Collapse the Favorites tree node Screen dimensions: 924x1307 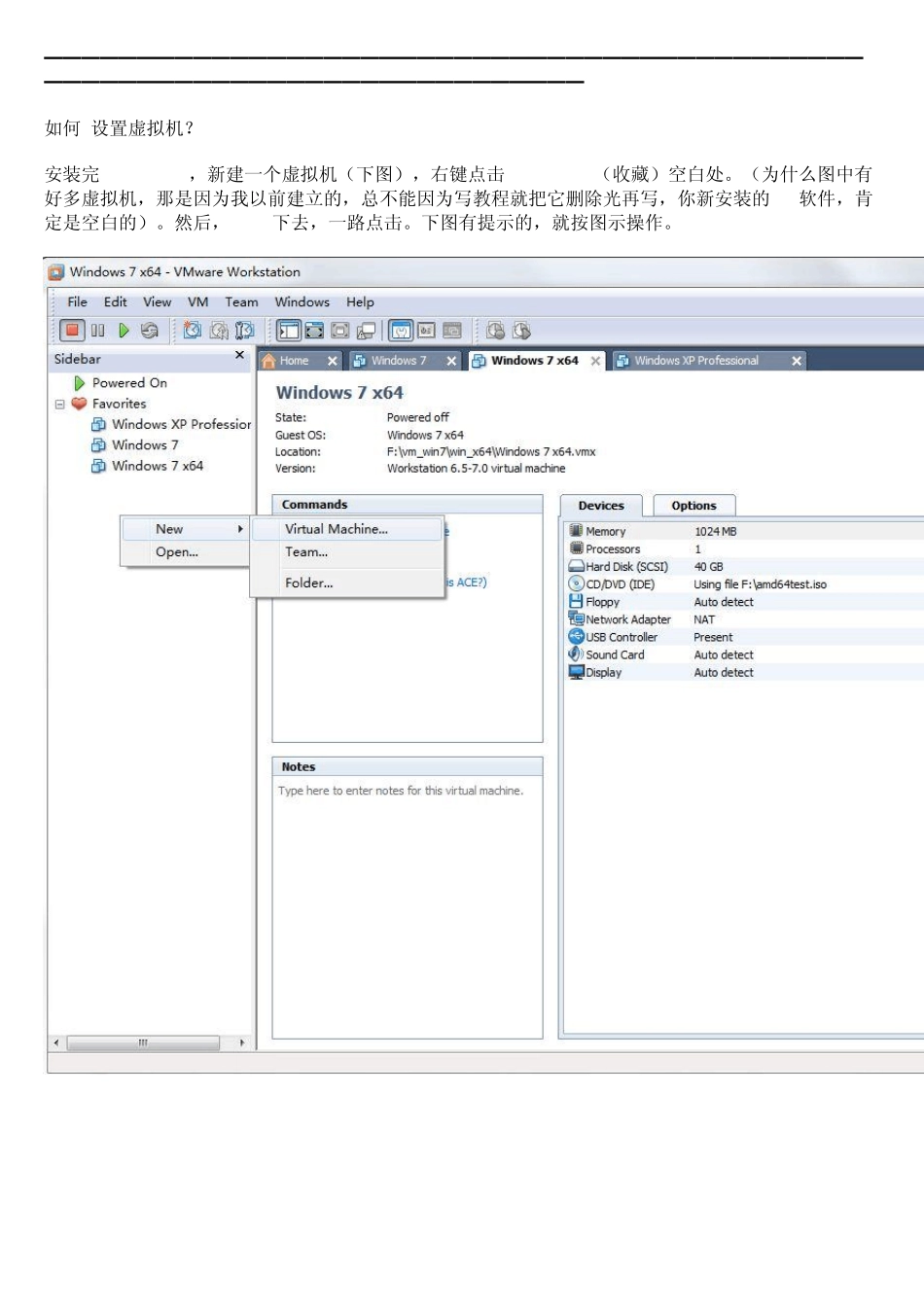pos(60,404)
